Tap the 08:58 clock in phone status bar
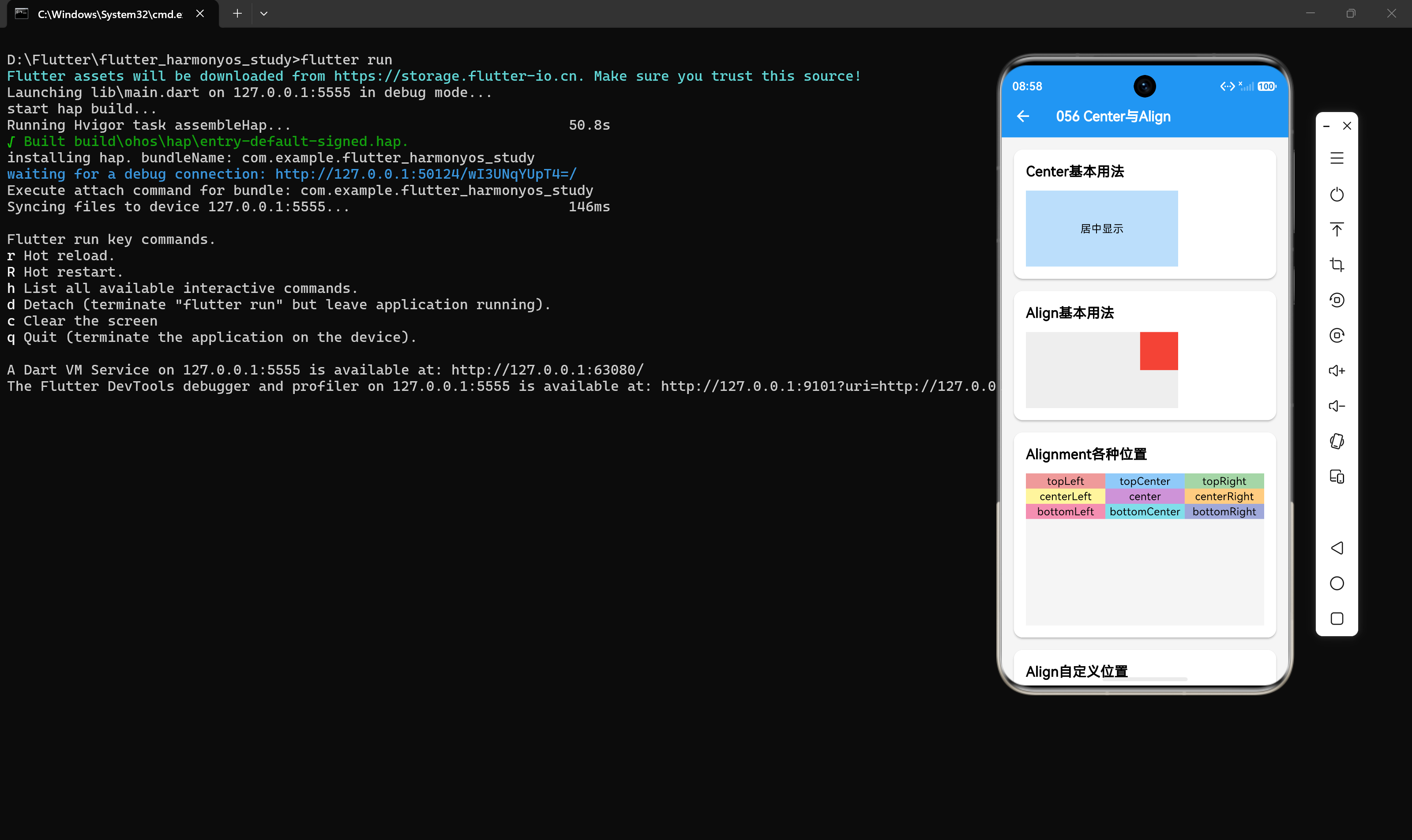This screenshot has height=840, width=1412. coord(1027,86)
